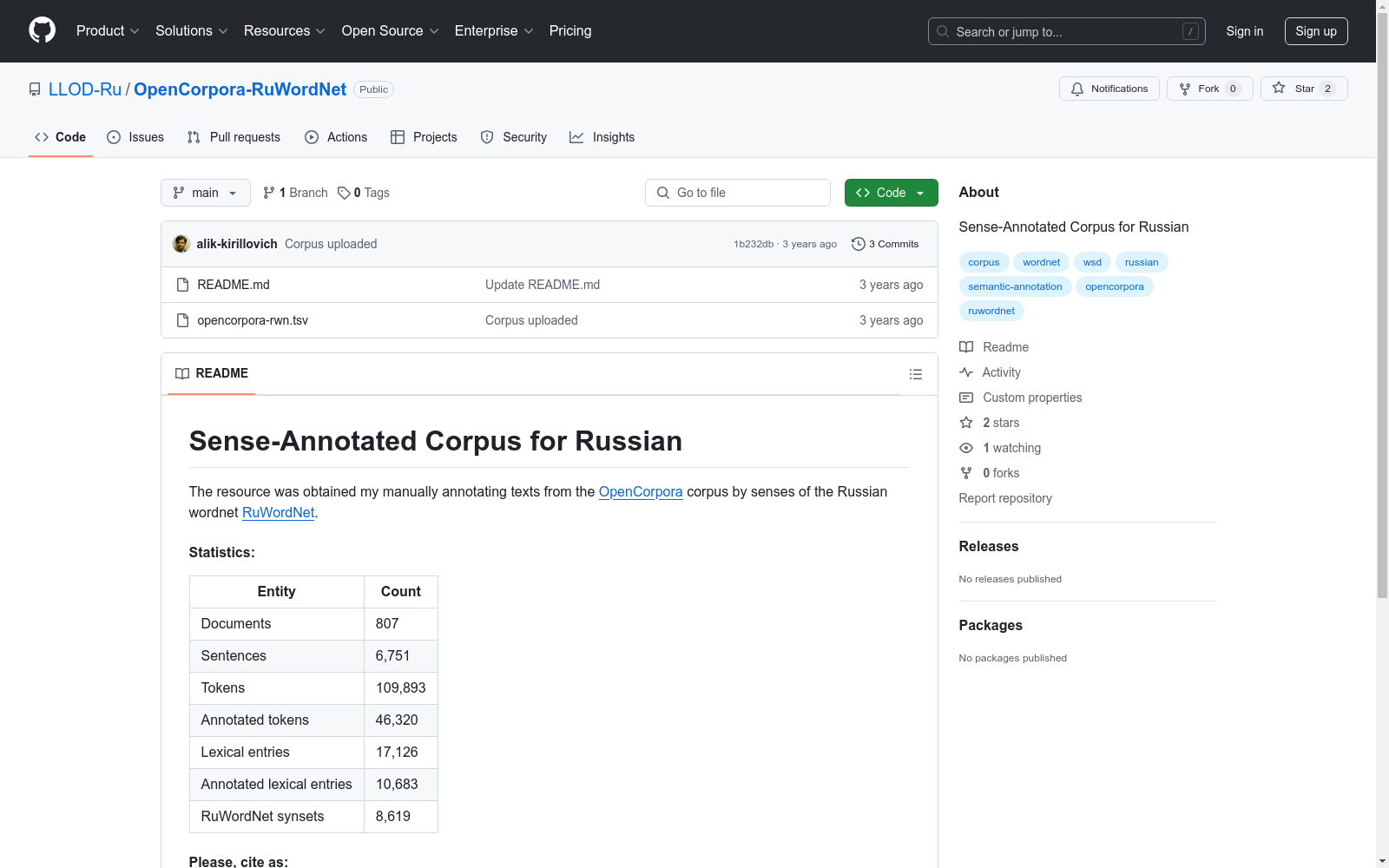
Task: Open the OpenCorpora-RuWordNet repository link
Action: pyautogui.click(x=240, y=89)
